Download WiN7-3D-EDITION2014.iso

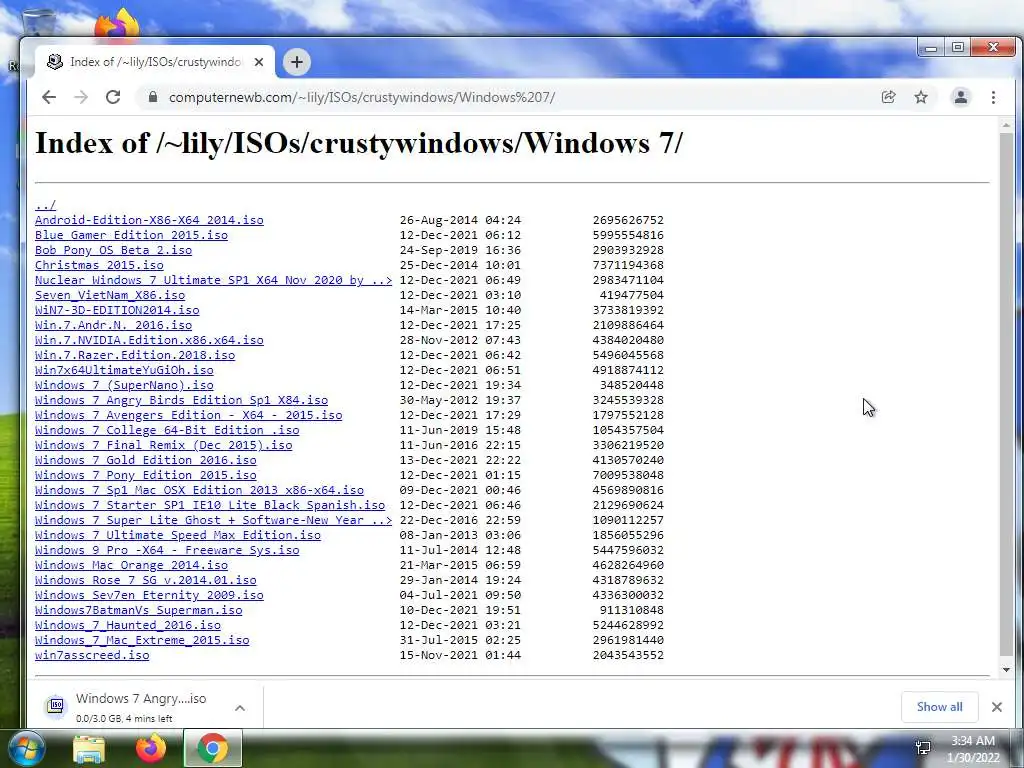(x=117, y=310)
